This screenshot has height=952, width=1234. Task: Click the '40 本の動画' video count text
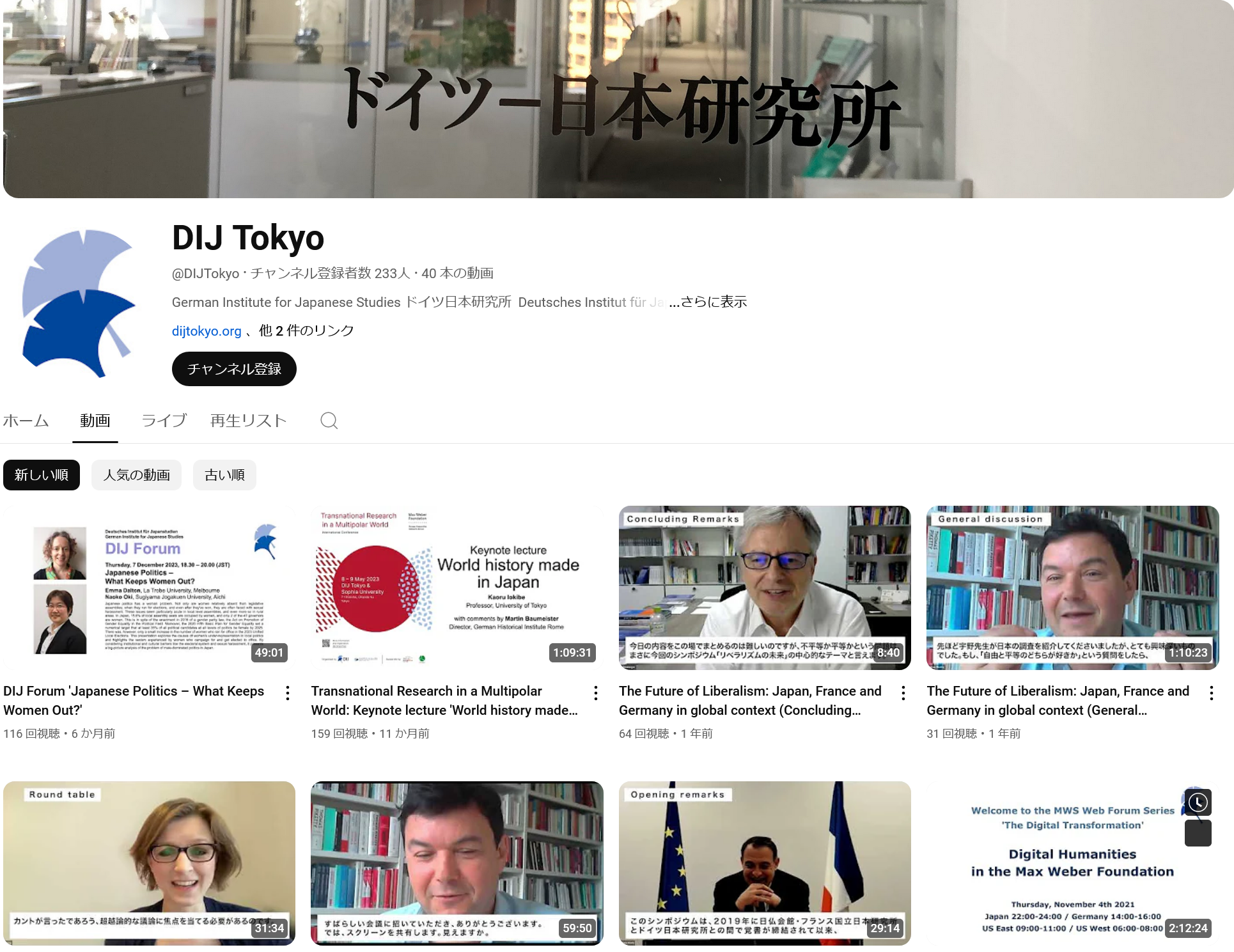click(x=457, y=274)
